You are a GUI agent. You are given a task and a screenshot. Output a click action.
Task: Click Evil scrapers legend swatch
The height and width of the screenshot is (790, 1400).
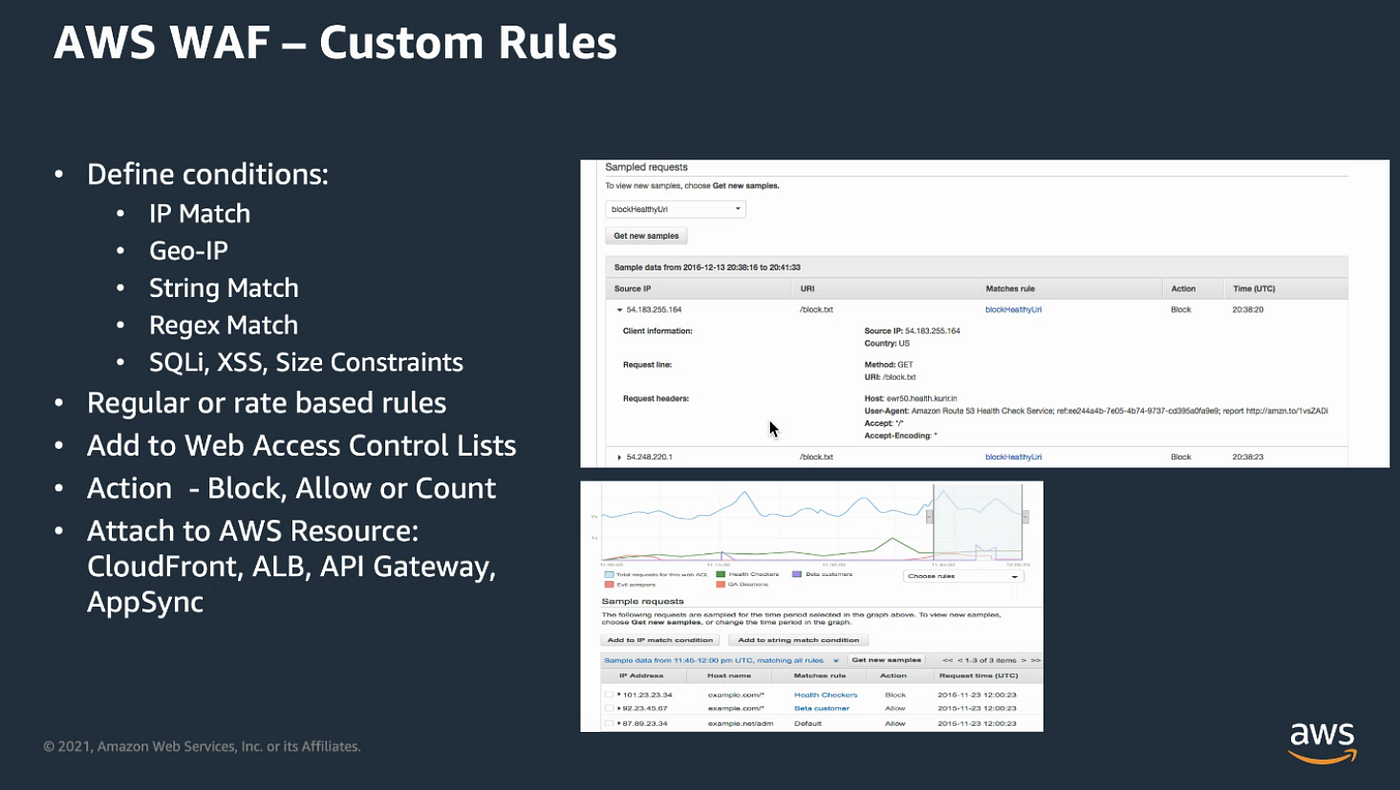(x=609, y=584)
